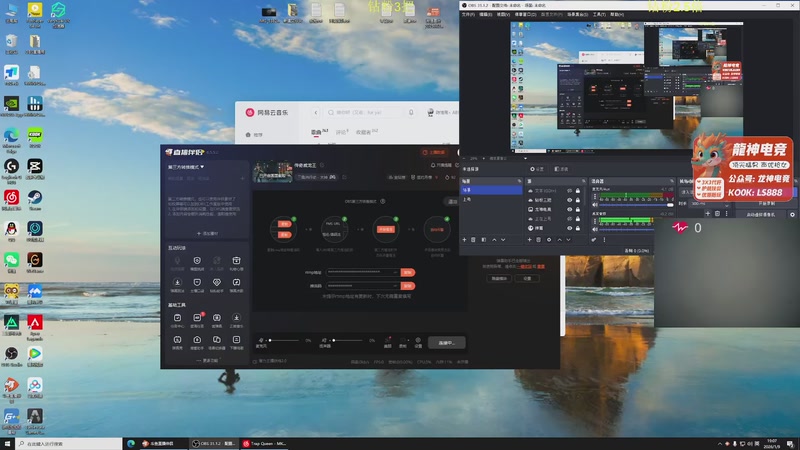Adjust microphone volume slider in live companion

coord(284,340)
